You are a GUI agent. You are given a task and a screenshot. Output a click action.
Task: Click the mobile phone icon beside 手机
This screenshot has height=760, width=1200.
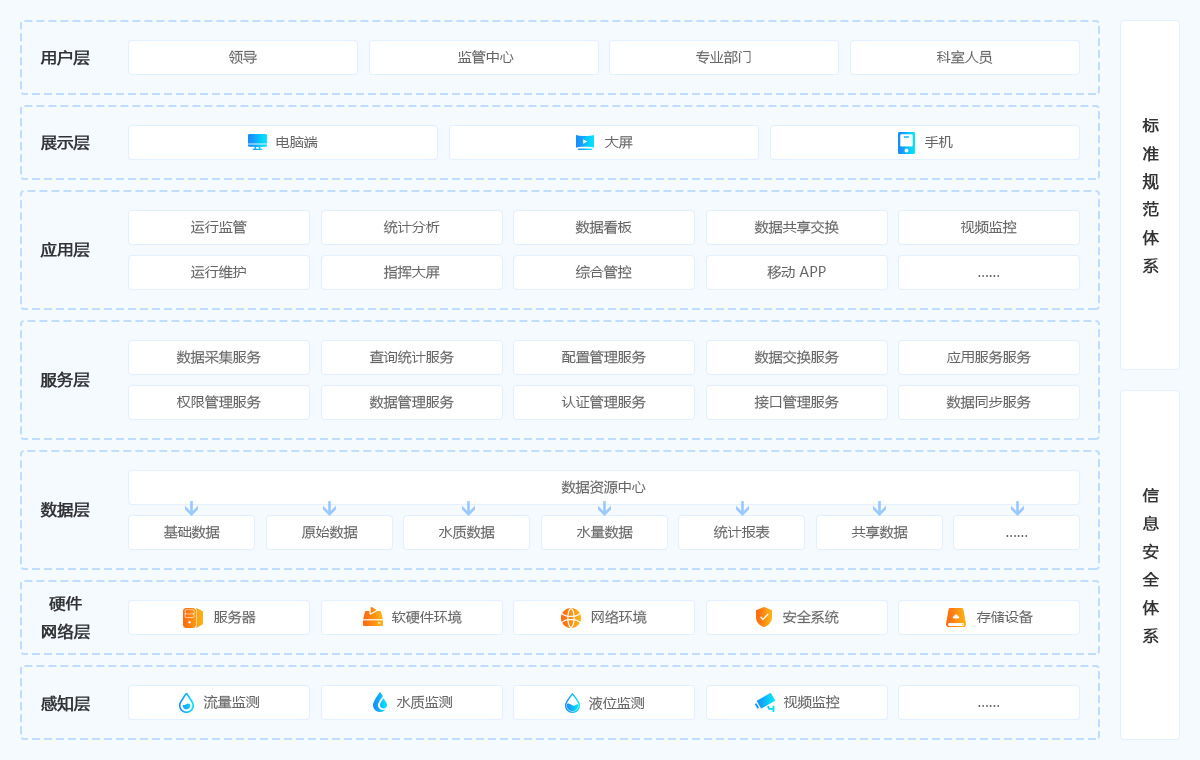[x=906, y=143]
